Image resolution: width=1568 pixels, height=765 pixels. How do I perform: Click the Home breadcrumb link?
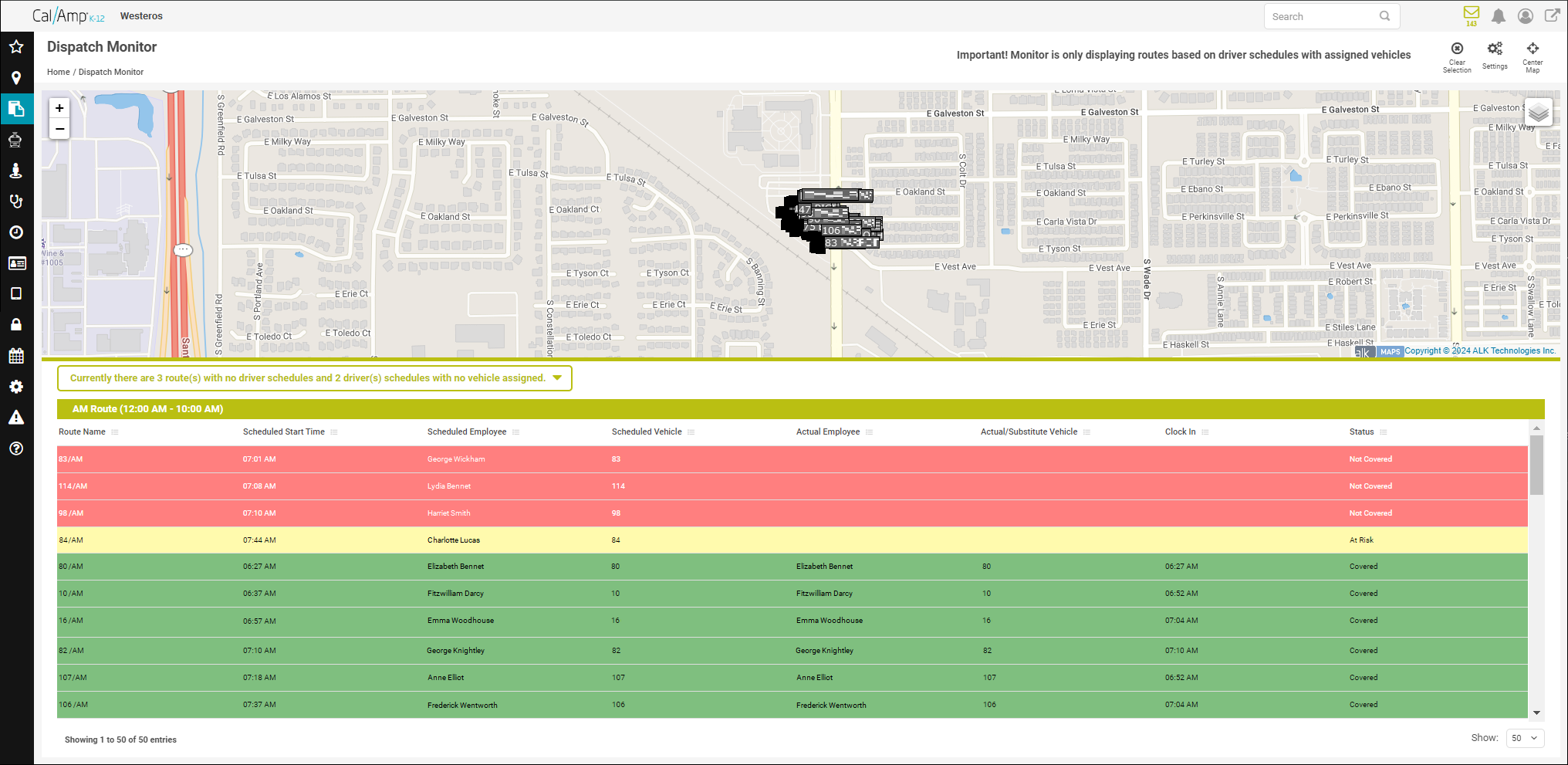[58, 72]
